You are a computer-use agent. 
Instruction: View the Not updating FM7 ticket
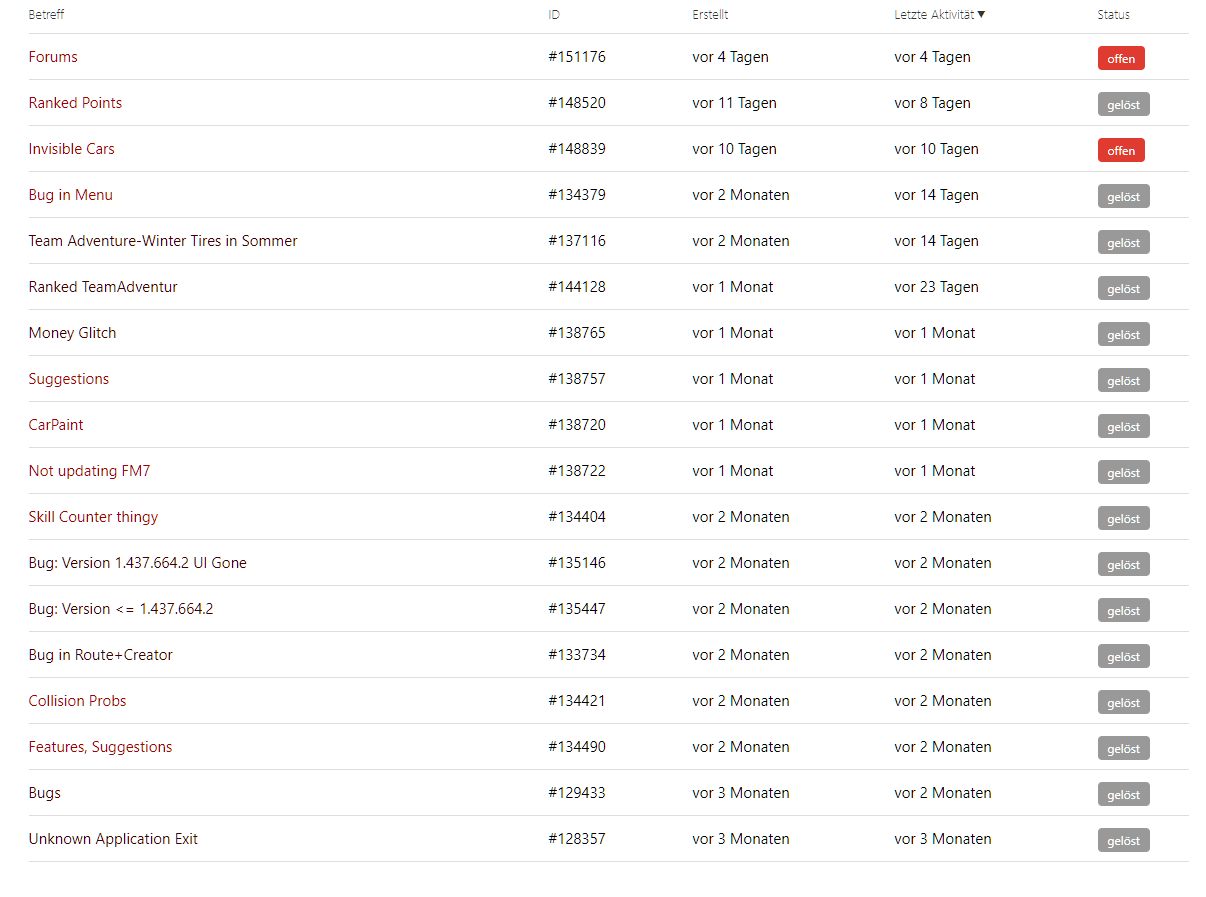(x=89, y=471)
